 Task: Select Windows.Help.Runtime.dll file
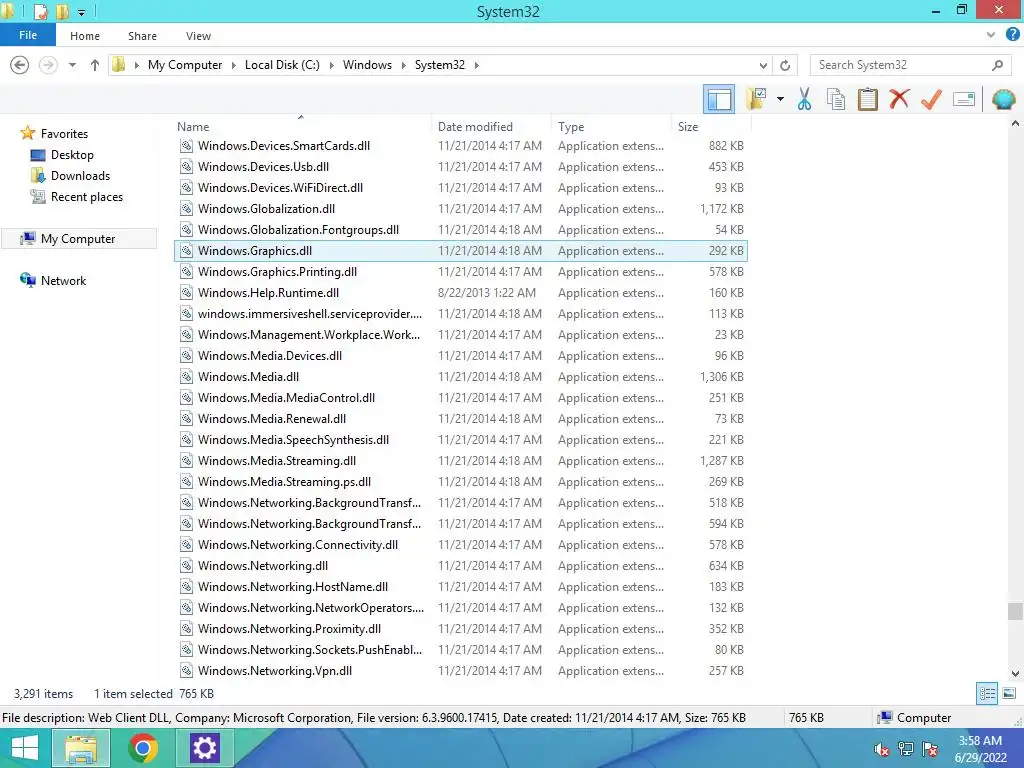pos(460,293)
